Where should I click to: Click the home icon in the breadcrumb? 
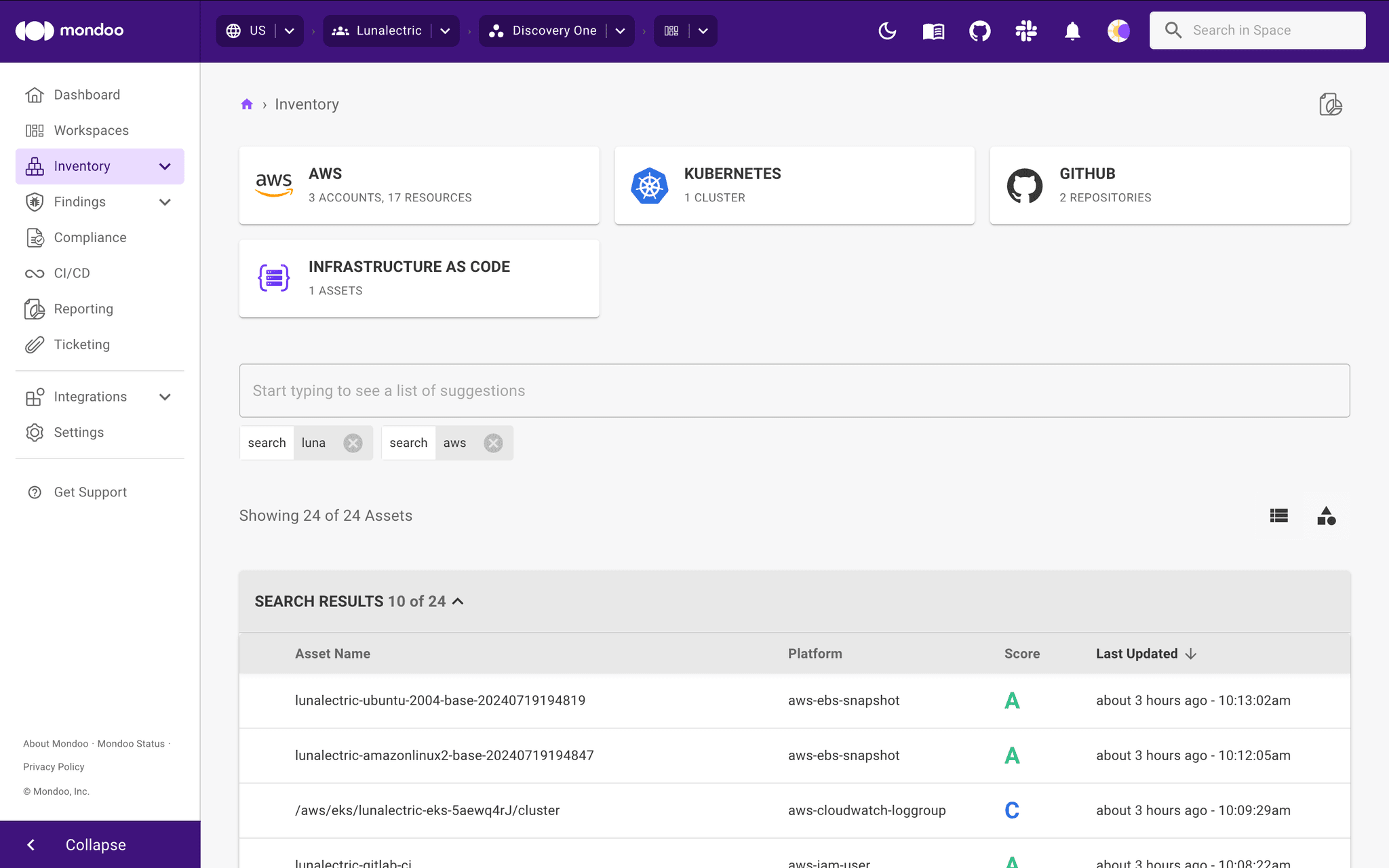click(x=247, y=104)
